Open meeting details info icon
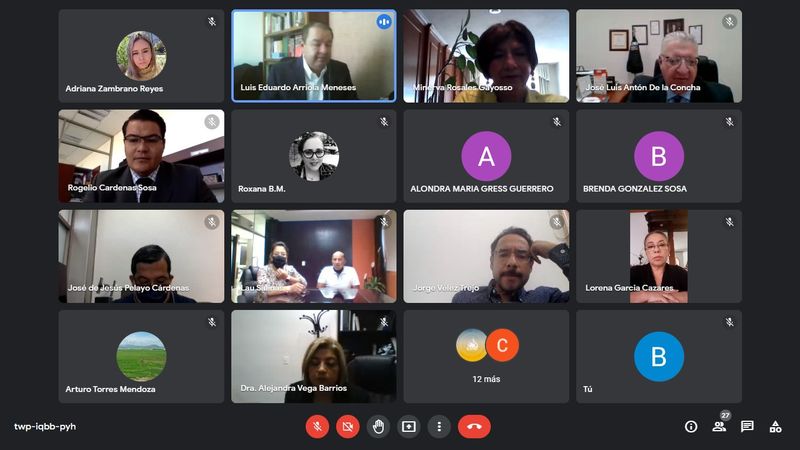This screenshot has width=800, height=450. (691, 427)
